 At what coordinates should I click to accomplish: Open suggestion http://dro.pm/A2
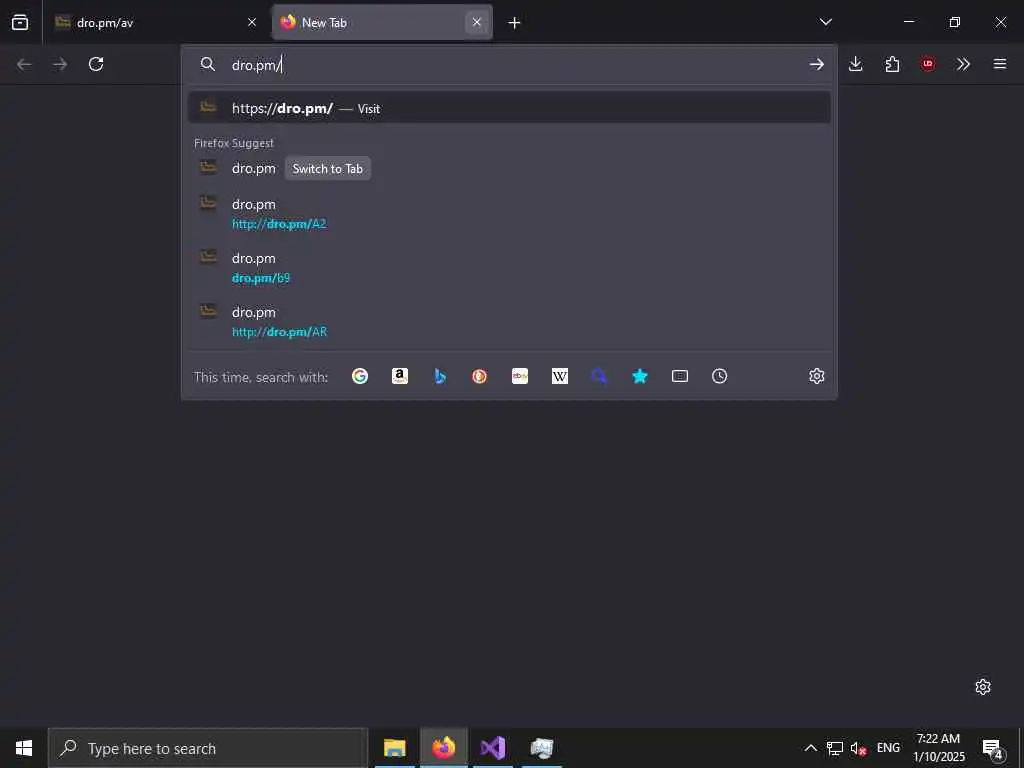click(509, 214)
